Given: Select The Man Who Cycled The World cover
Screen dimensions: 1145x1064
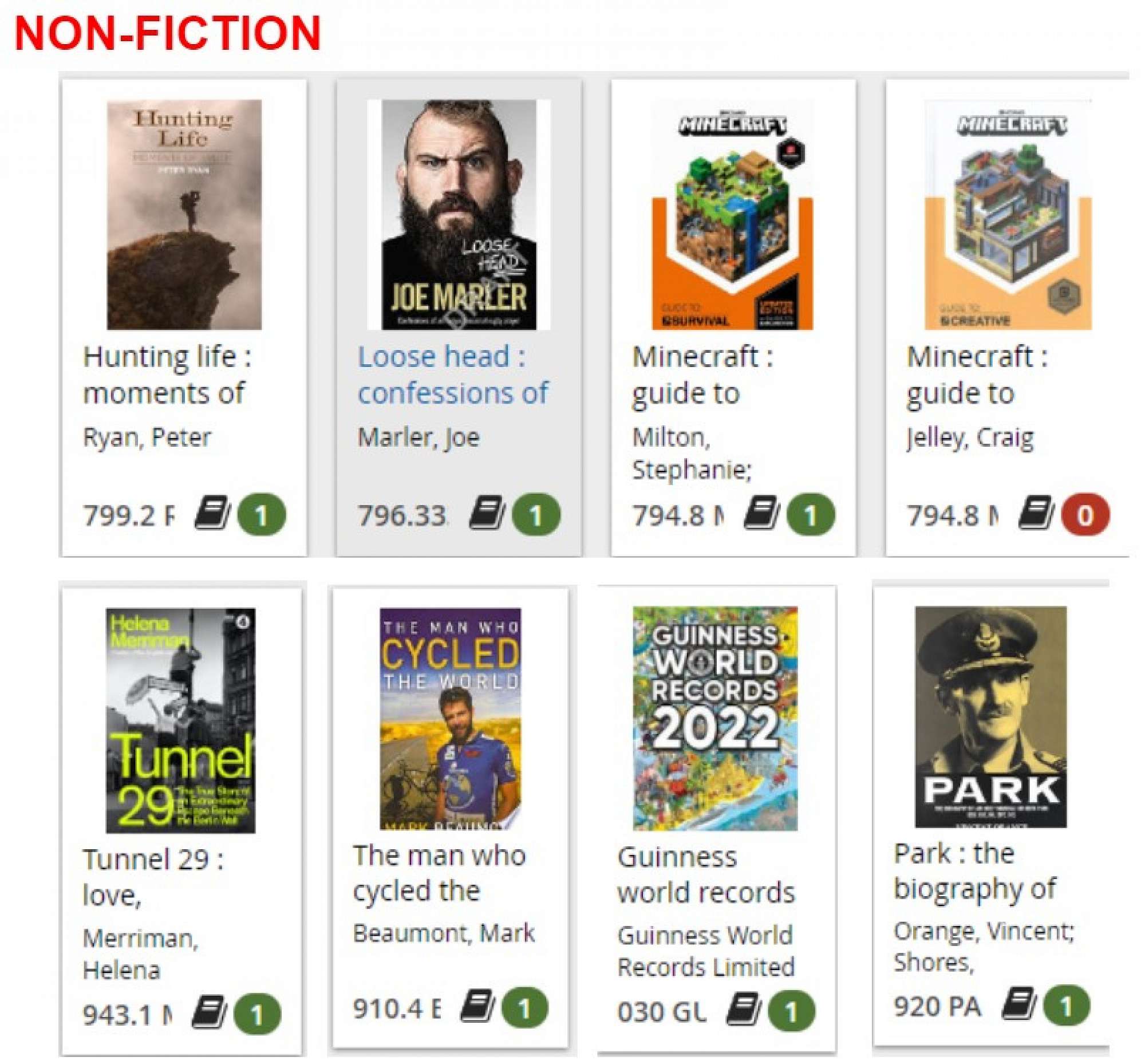Looking at the screenshot, I should tap(450, 718).
